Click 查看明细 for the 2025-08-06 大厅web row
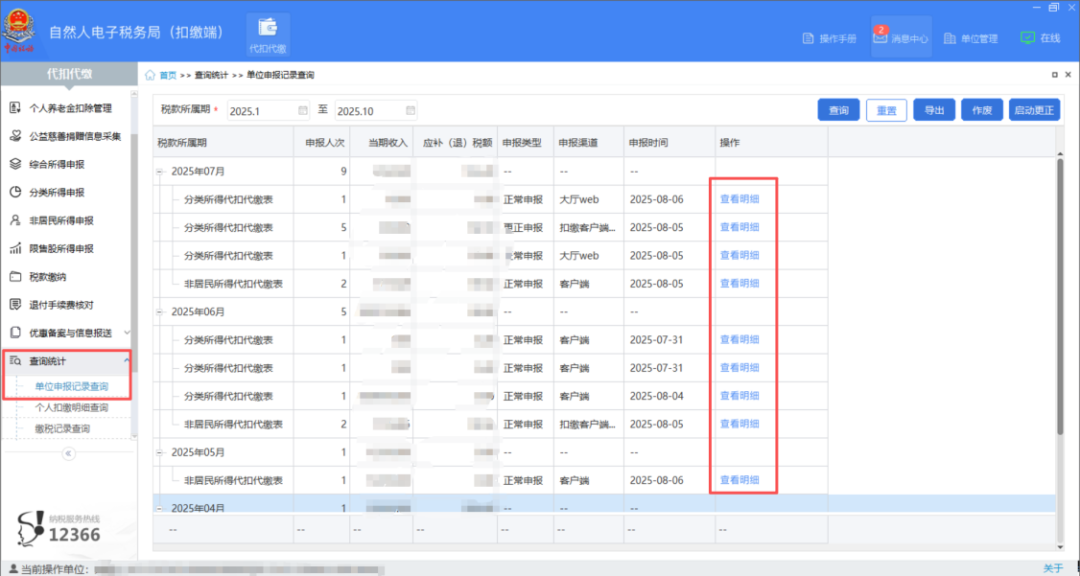Screen dimensions: 1080x576 click(x=739, y=199)
